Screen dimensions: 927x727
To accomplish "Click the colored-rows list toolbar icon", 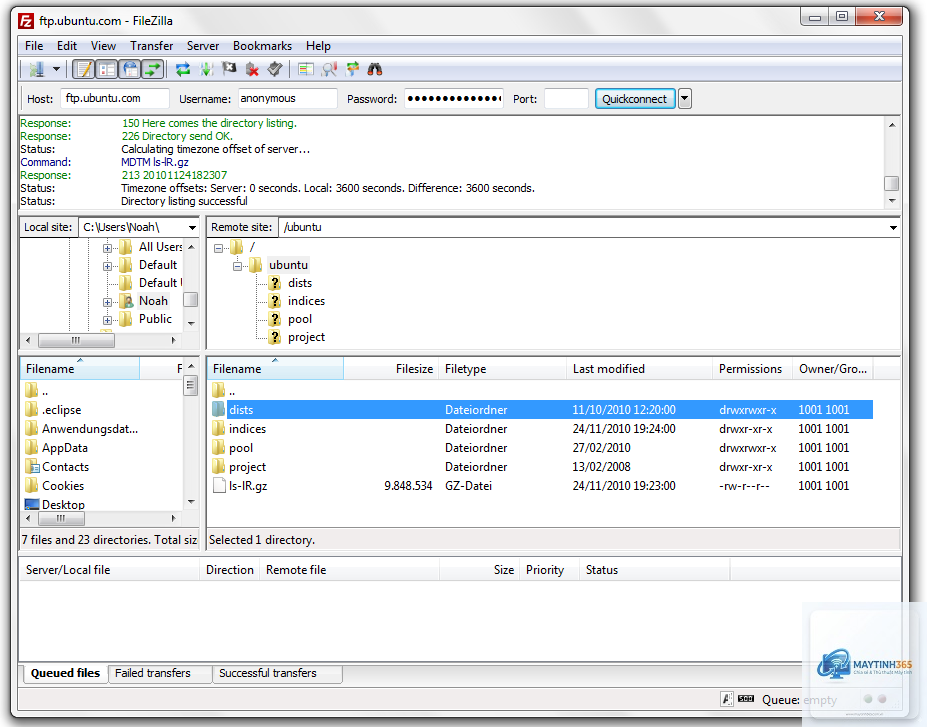I will coord(306,70).
